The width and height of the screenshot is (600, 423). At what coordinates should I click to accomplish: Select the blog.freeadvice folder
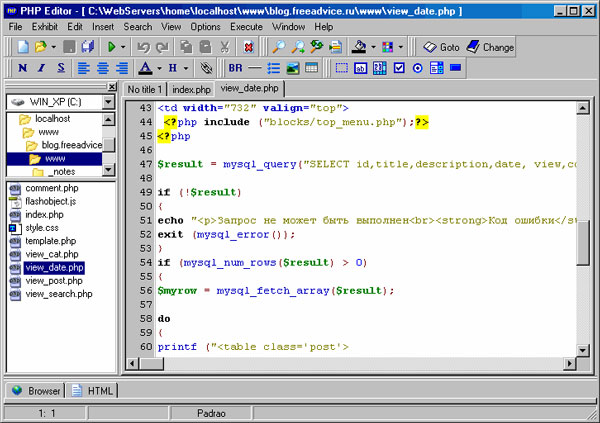point(72,145)
